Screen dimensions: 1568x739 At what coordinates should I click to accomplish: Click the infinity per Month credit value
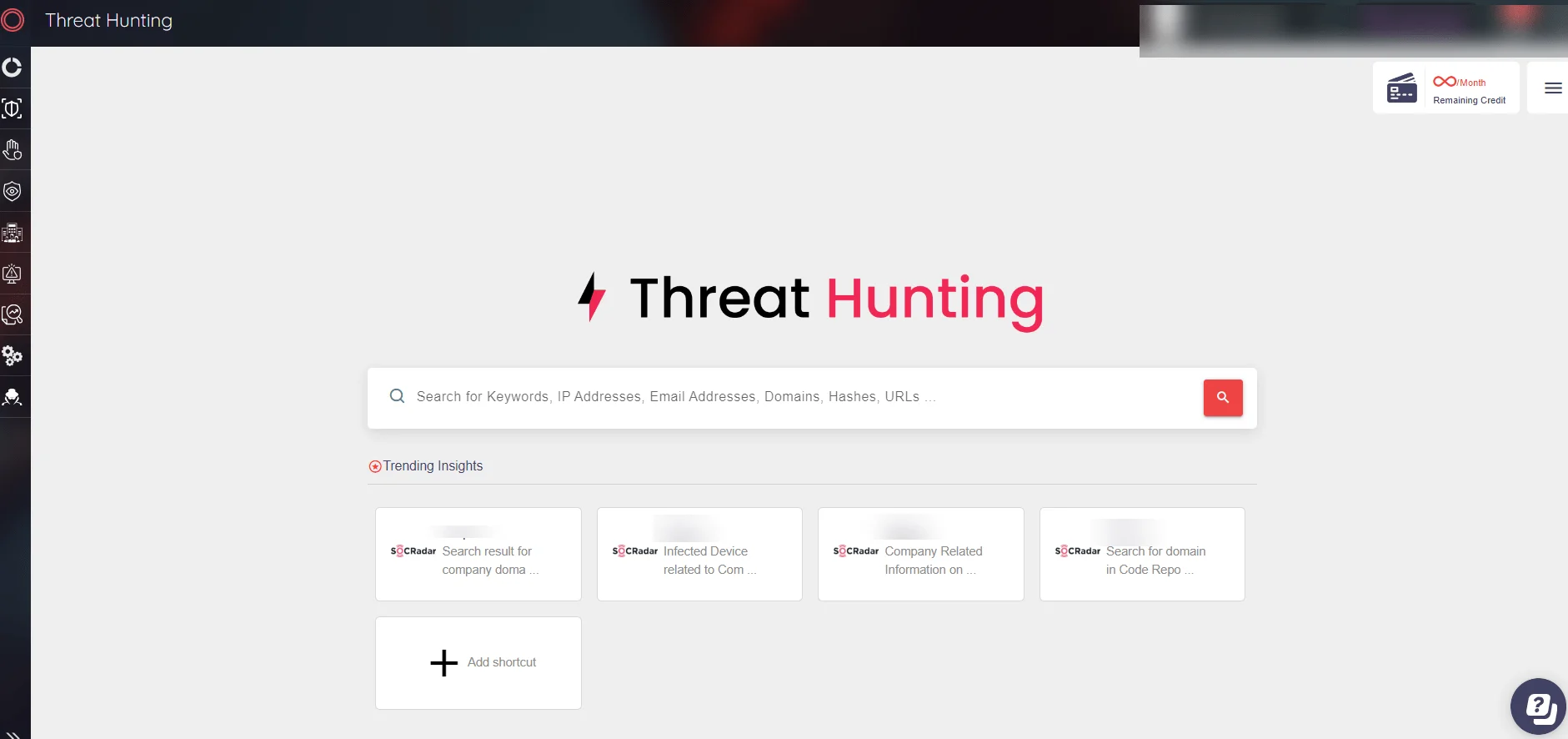coord(1459,82)
